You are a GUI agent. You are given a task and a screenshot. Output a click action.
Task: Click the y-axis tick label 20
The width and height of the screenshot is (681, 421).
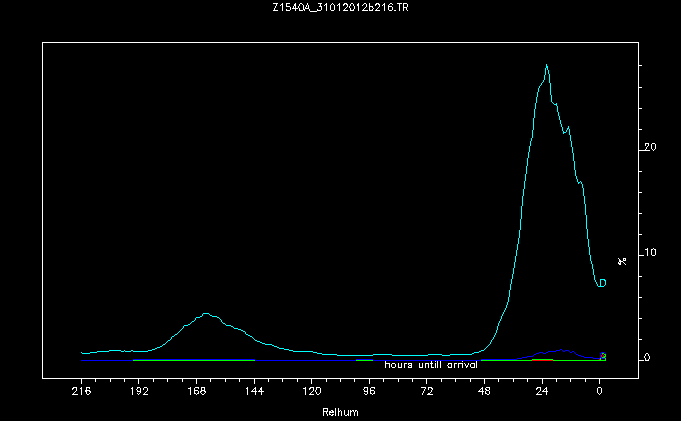pyautogui.click(x=650, y=147)
